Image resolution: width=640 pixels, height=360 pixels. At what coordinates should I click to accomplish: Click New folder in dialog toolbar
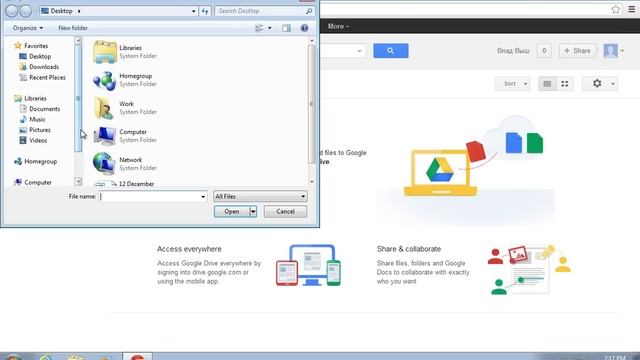pyautogui.click(x=73, y=28)
